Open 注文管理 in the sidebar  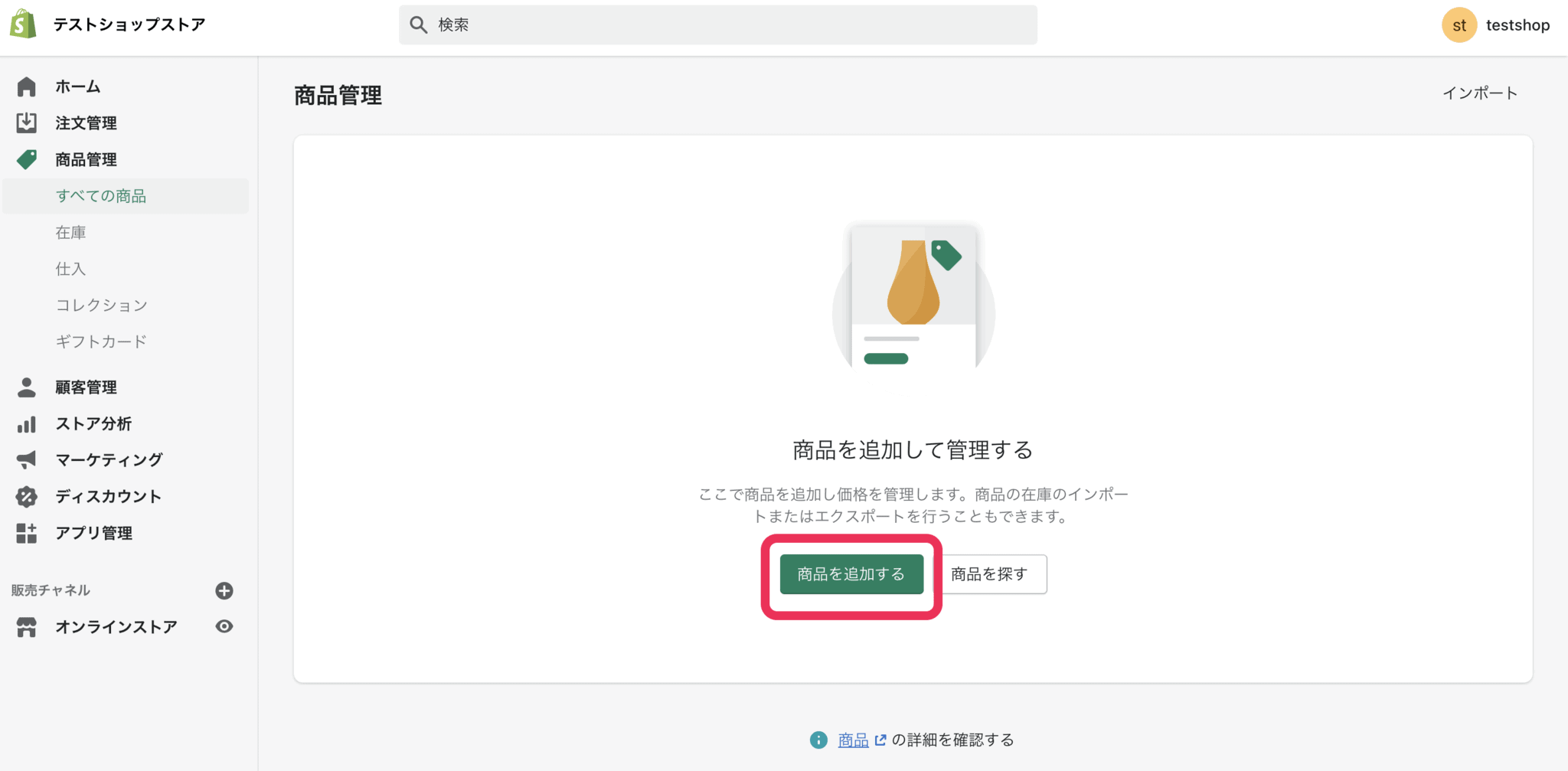point(86,123)
